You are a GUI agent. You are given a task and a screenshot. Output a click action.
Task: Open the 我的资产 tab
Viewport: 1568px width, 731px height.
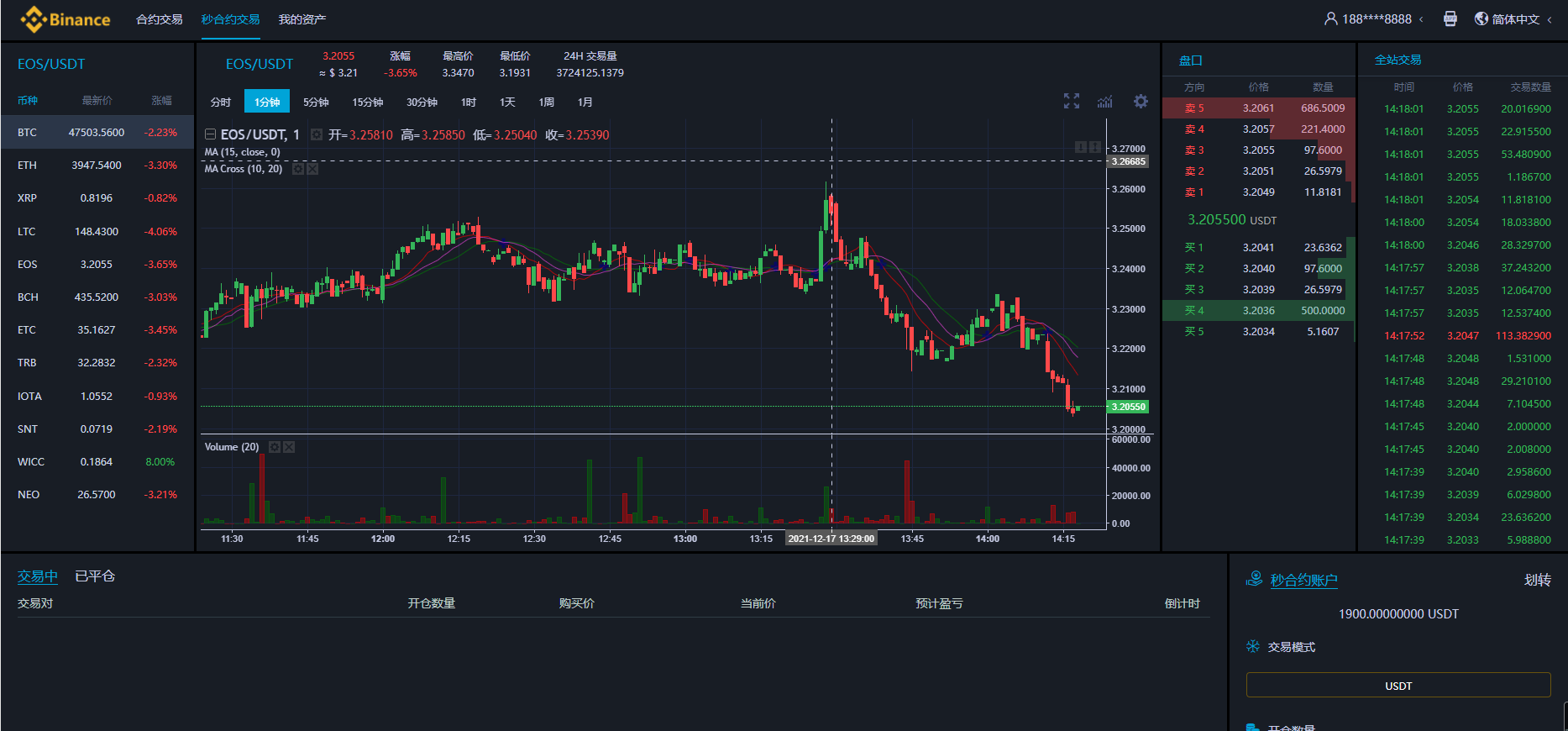click(x=302, y=19)
